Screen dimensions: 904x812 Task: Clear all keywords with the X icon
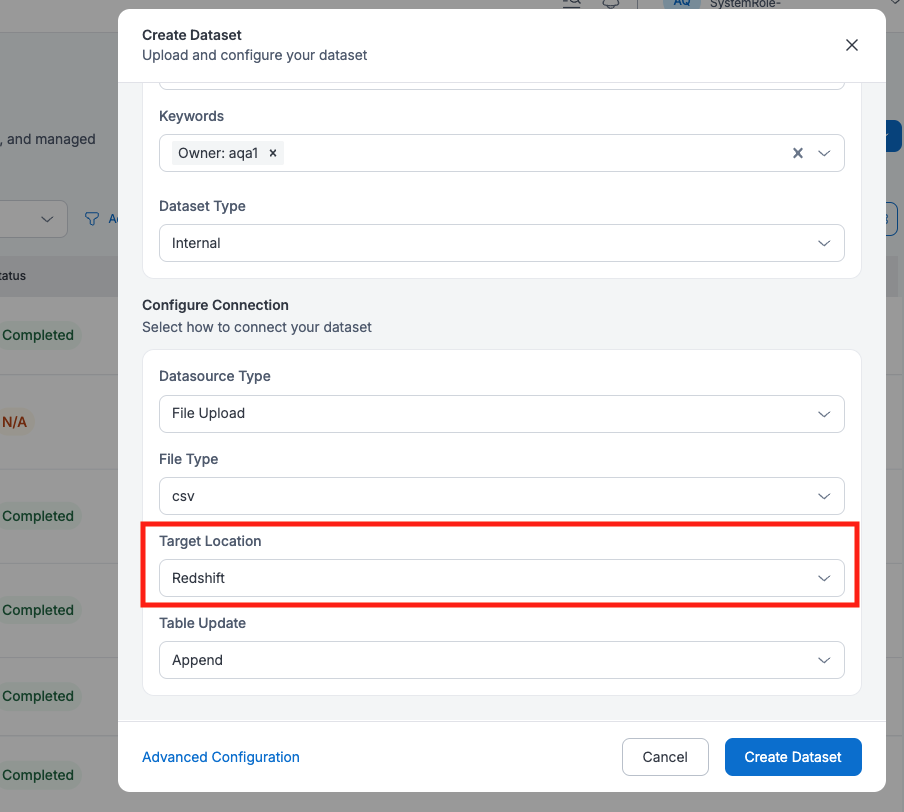click(x=797, y=153)
